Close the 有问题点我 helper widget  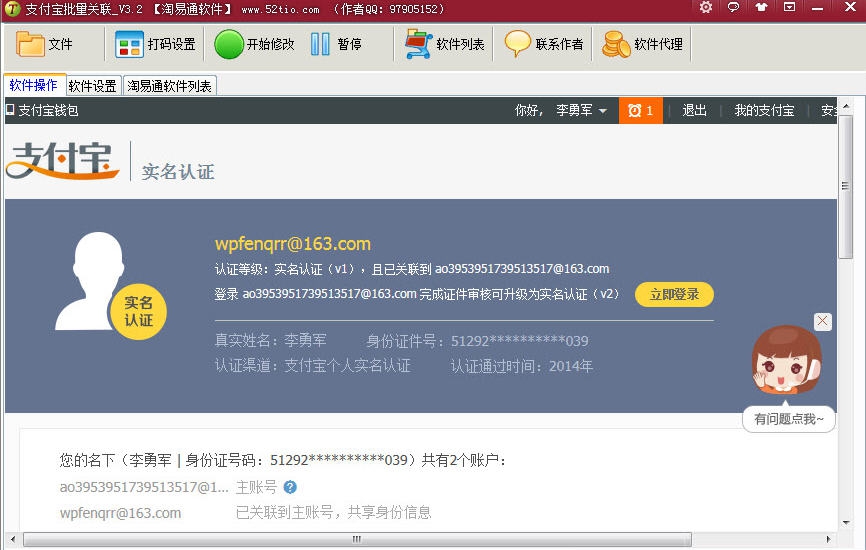[x=823, y=321]
